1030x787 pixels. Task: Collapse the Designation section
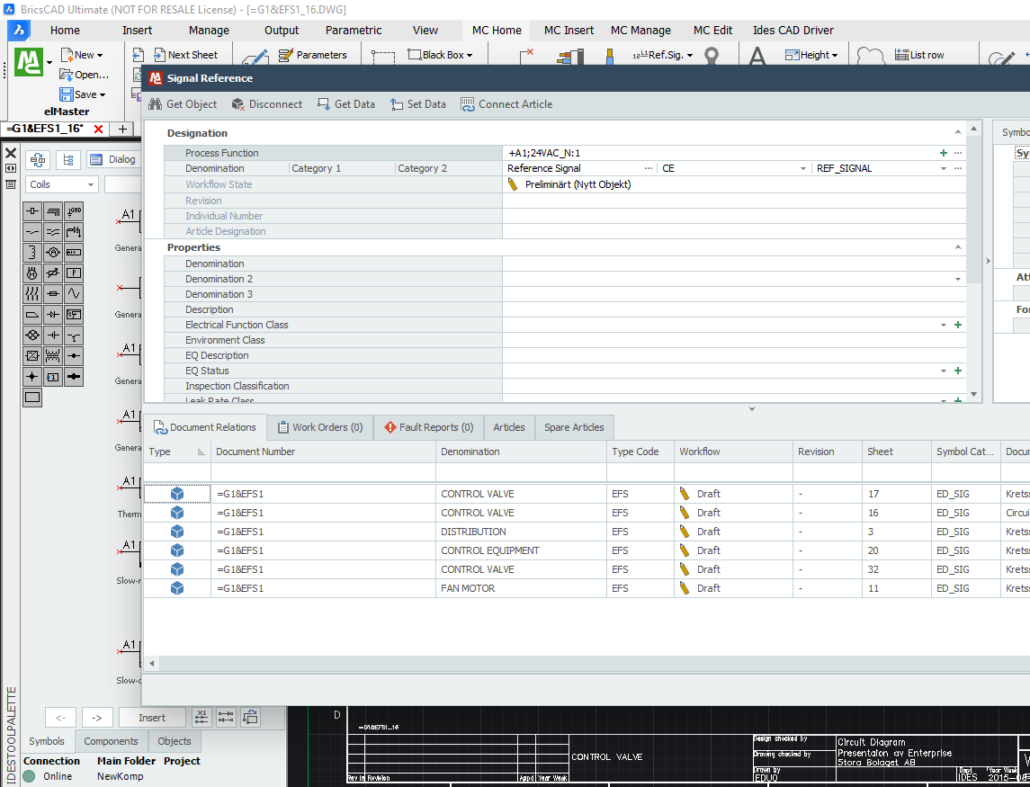[x=958, y=133]
